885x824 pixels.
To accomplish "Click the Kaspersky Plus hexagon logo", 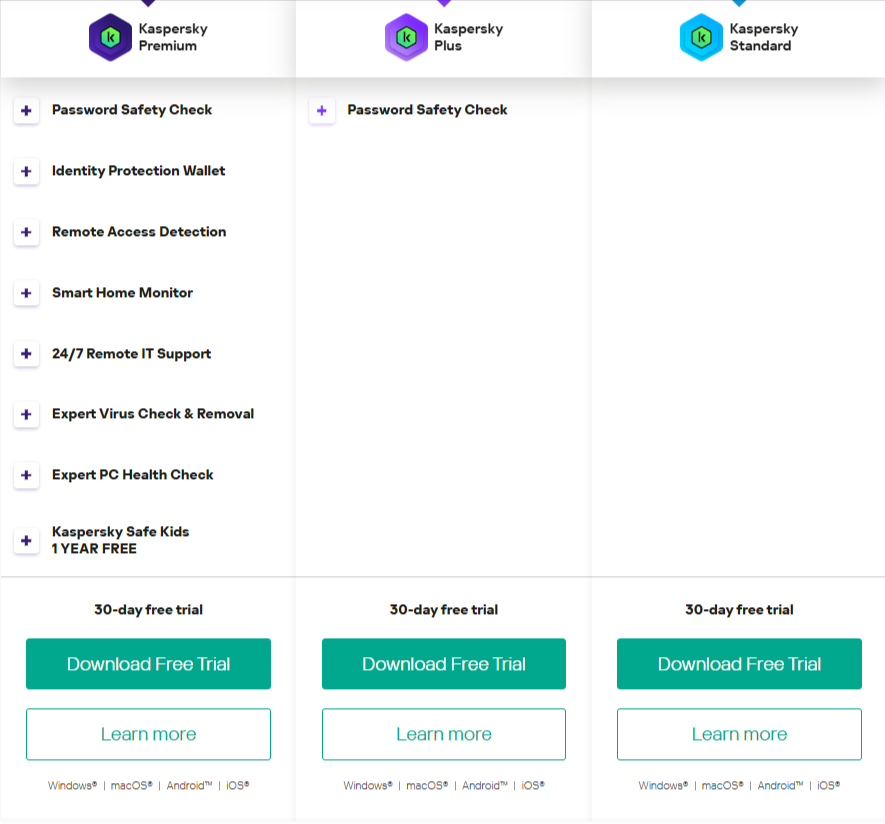I will point(406,37).
